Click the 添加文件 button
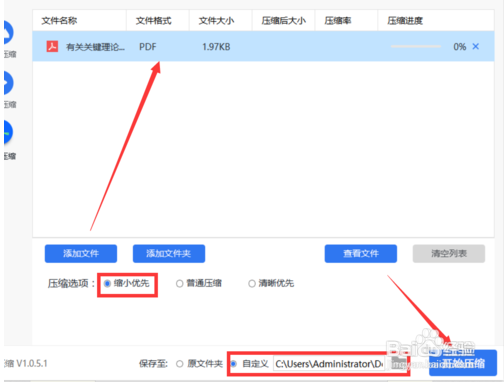 click(81, 254)
